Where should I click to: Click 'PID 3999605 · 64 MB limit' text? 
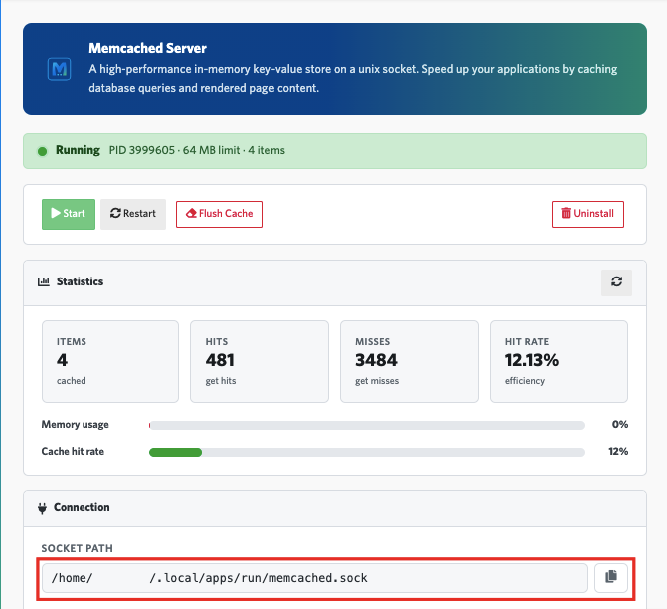click(x=175, y=151)
